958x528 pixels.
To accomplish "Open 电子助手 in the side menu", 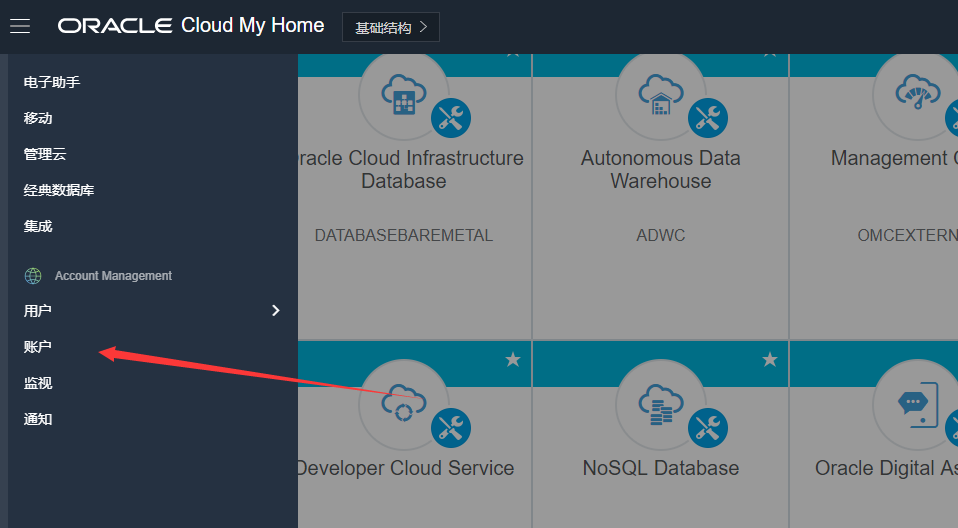I will click(x=52, y=82).
